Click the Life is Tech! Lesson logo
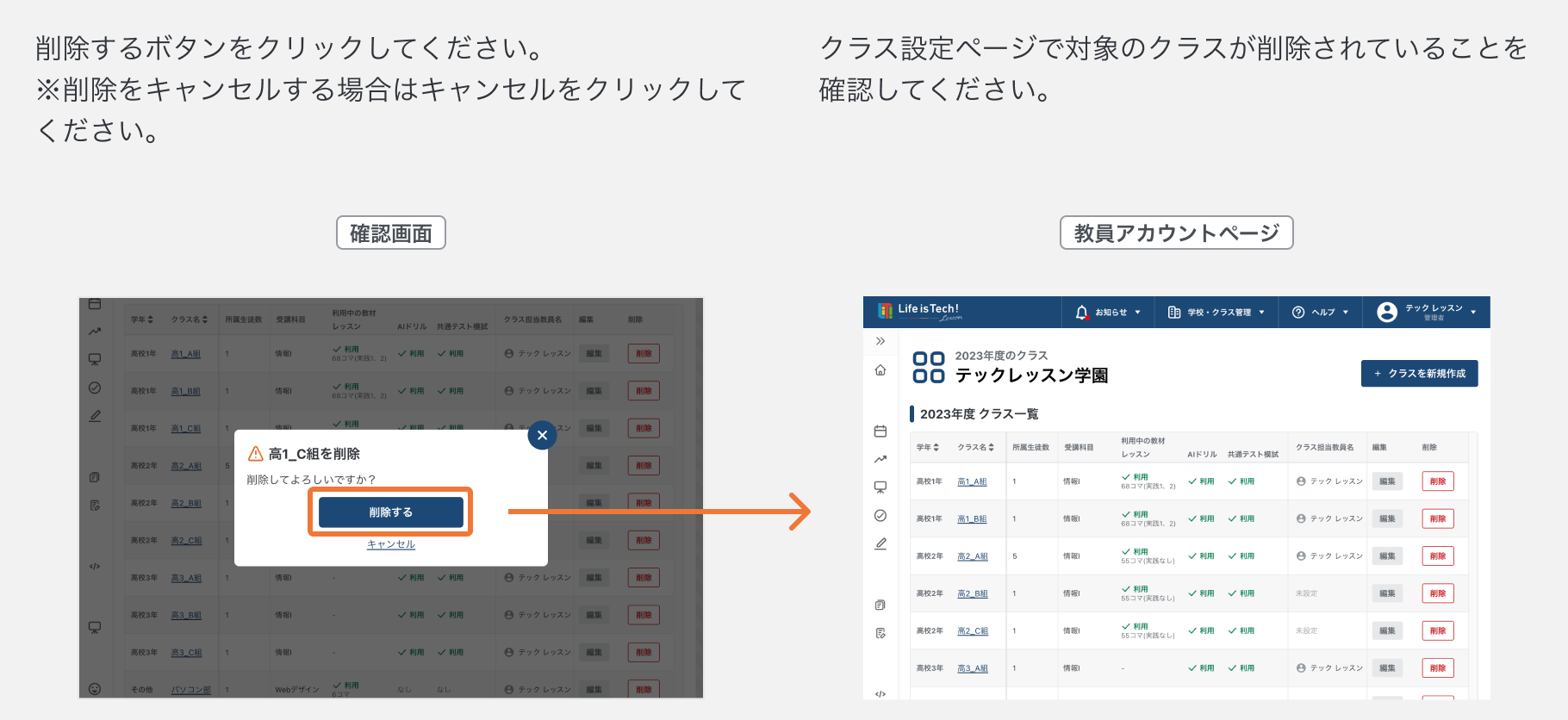This screenshot has width=1568, height=720. click(919, 311)
